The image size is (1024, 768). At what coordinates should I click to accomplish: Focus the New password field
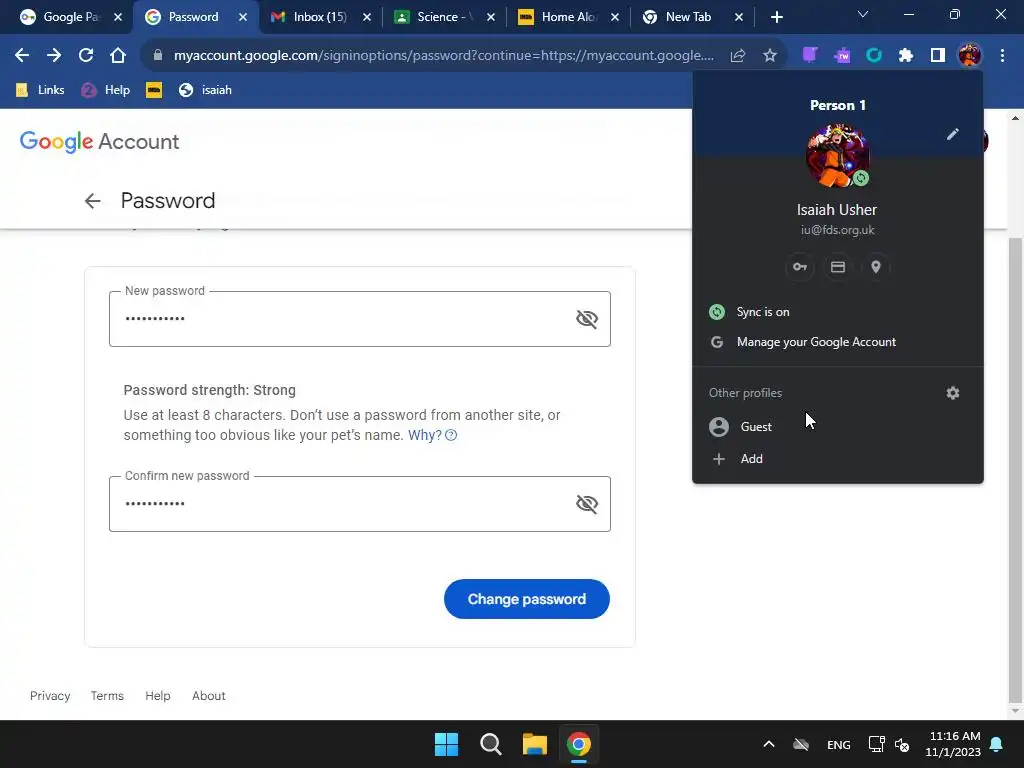(360, 319)
